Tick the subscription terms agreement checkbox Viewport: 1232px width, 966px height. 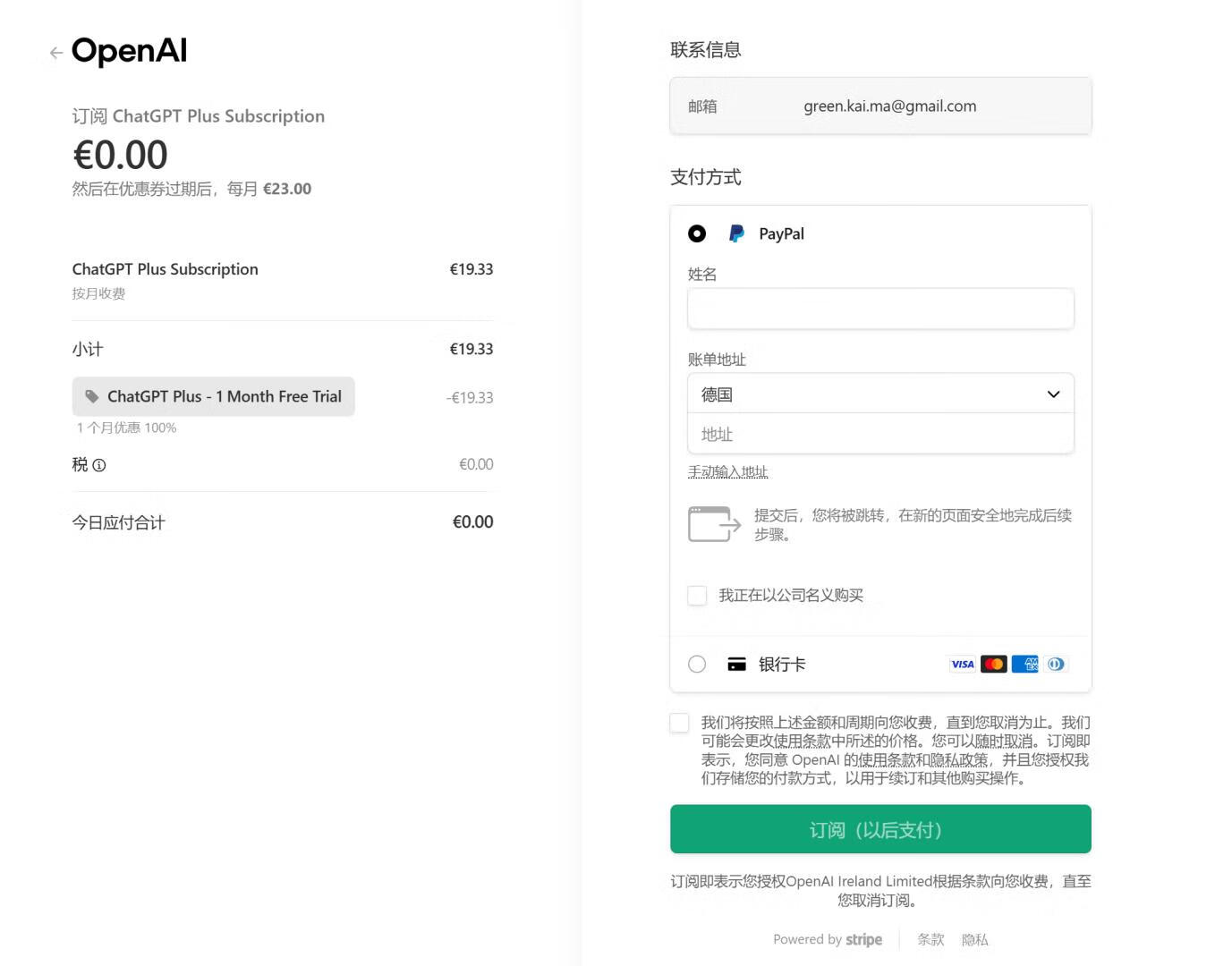(680, 723)
